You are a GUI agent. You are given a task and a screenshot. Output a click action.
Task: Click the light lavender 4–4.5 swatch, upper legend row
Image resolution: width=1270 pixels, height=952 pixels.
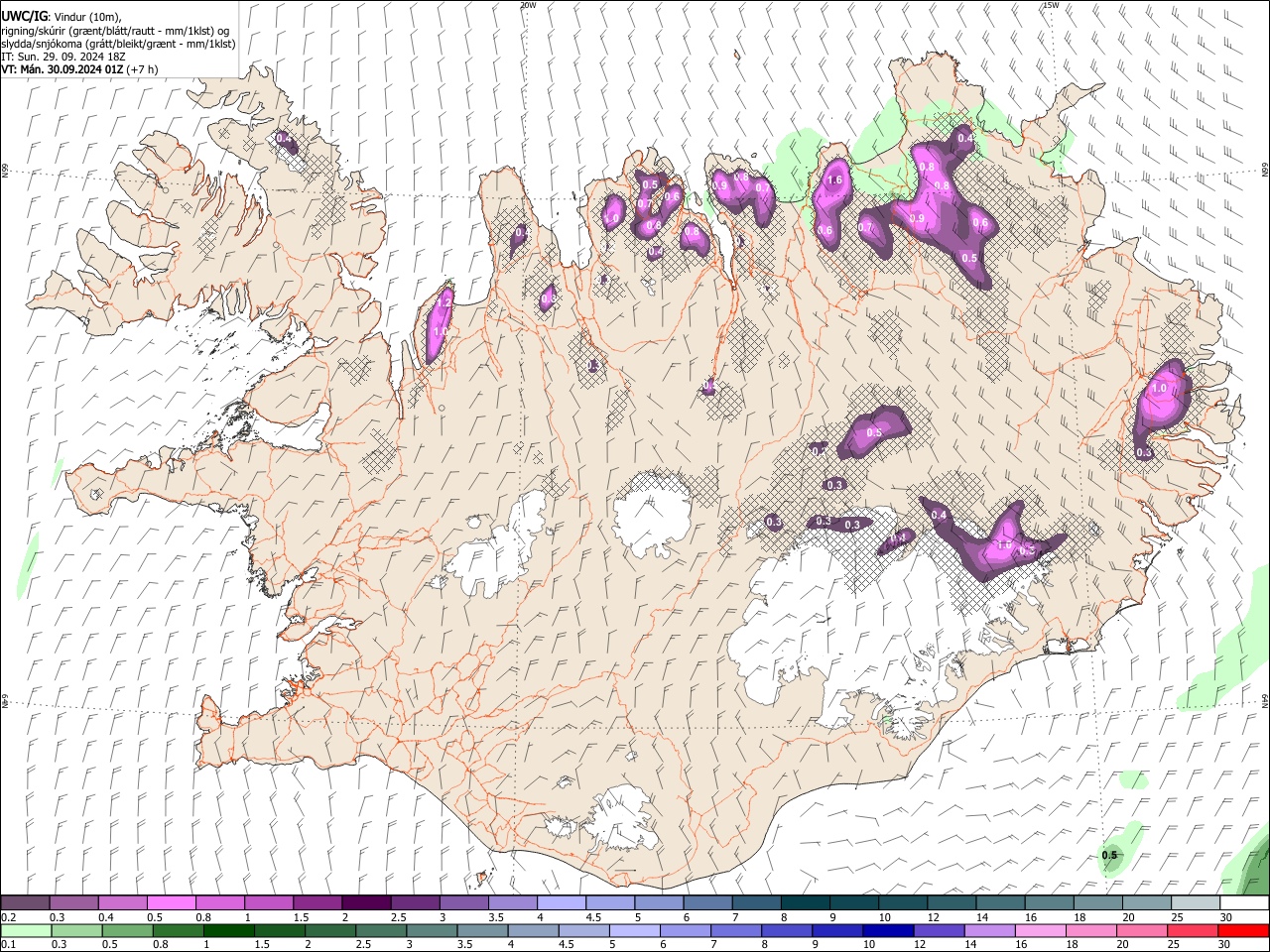click(560, 902)
